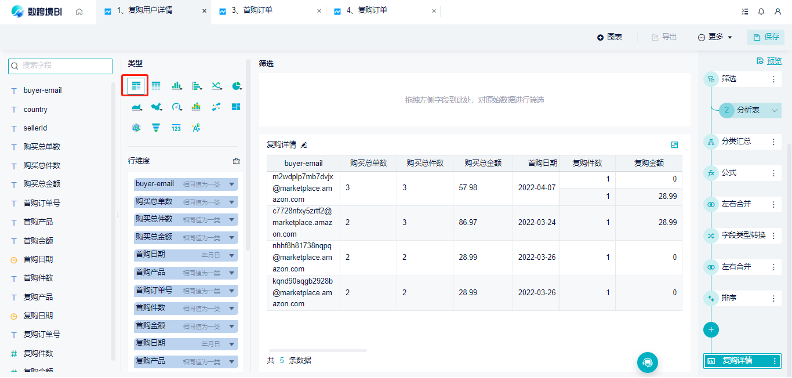
Task: Open the user account icon
Action: click(777, 12)
